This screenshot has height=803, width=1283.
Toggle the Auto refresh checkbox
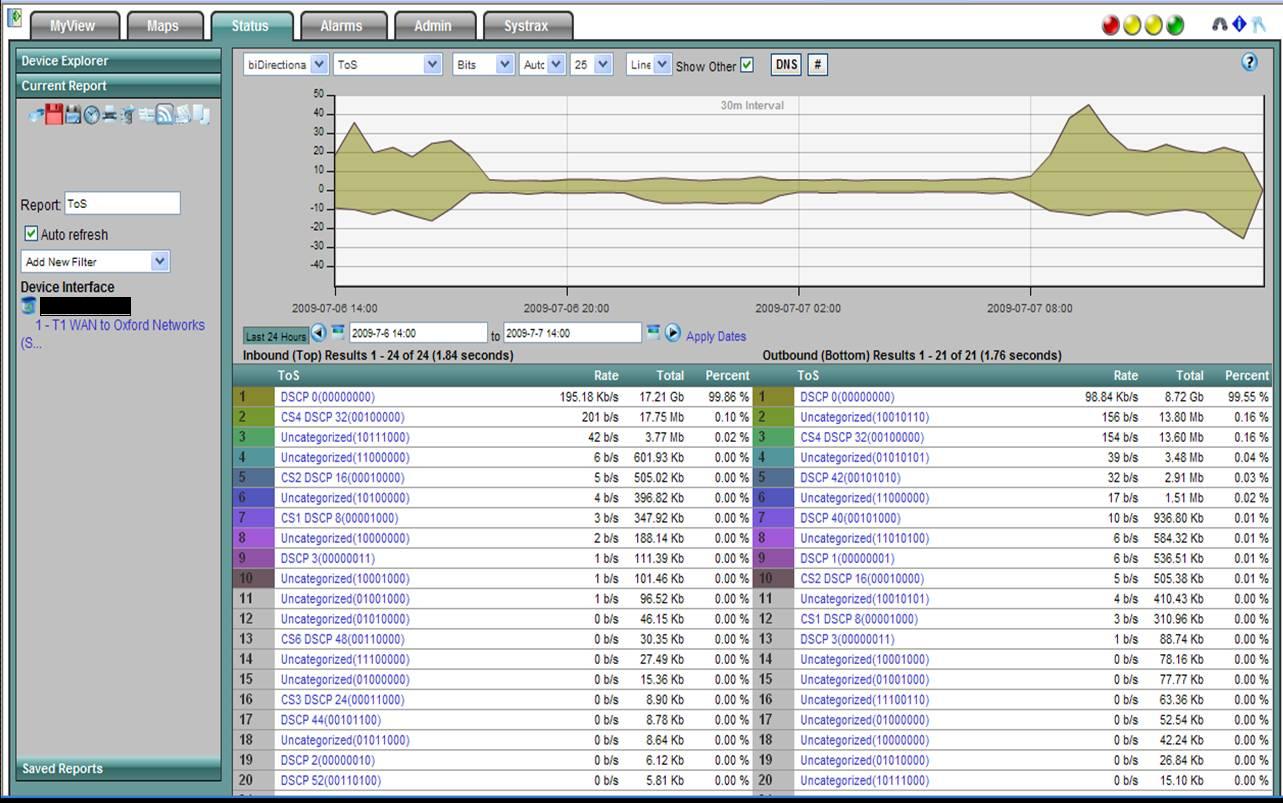pos(31,234)
